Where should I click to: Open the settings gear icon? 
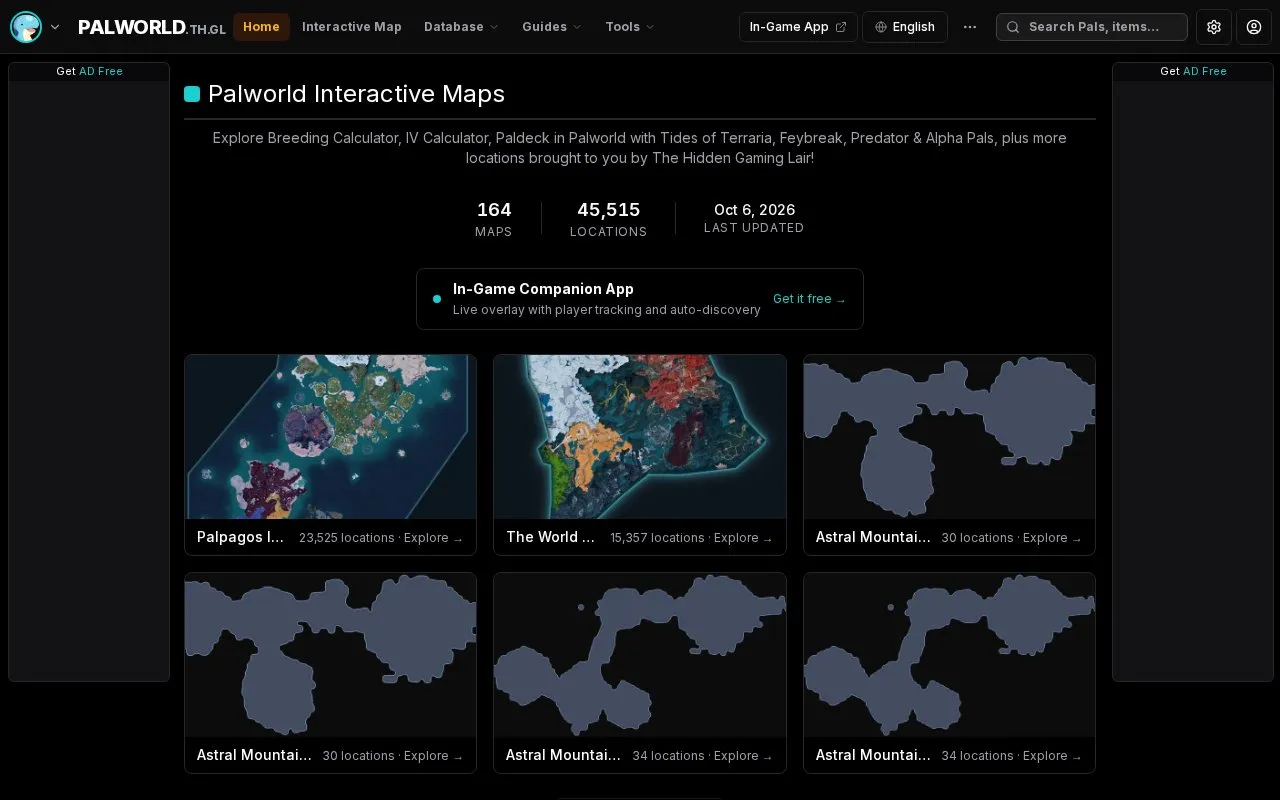(x=1214, y=27)
